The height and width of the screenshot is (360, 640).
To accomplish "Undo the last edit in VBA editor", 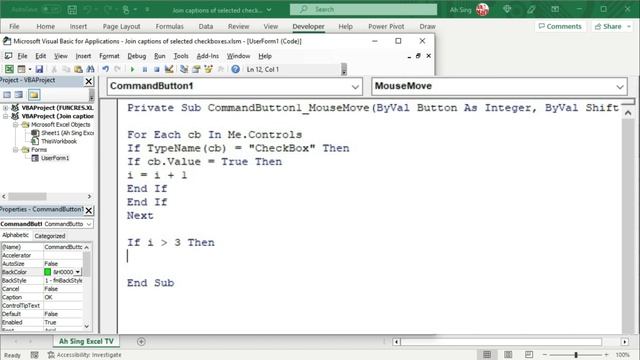I will click(105, 69).
